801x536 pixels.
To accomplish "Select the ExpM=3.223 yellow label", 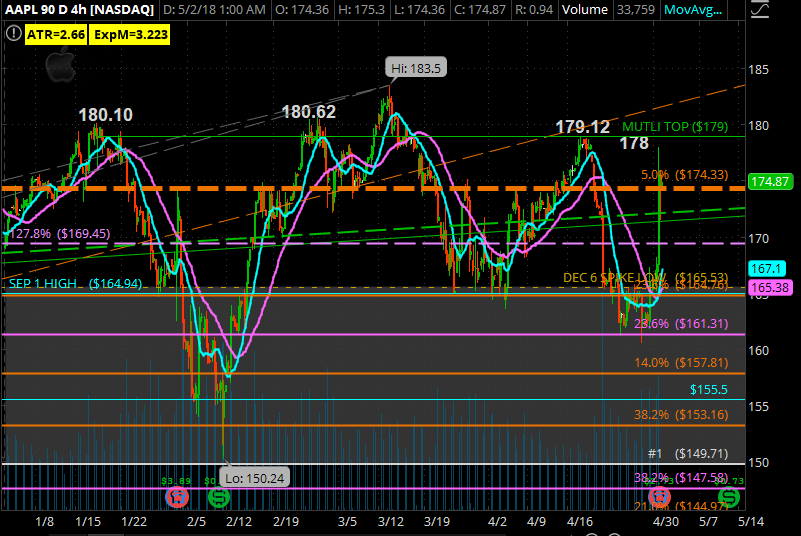I will coord(131,35).
